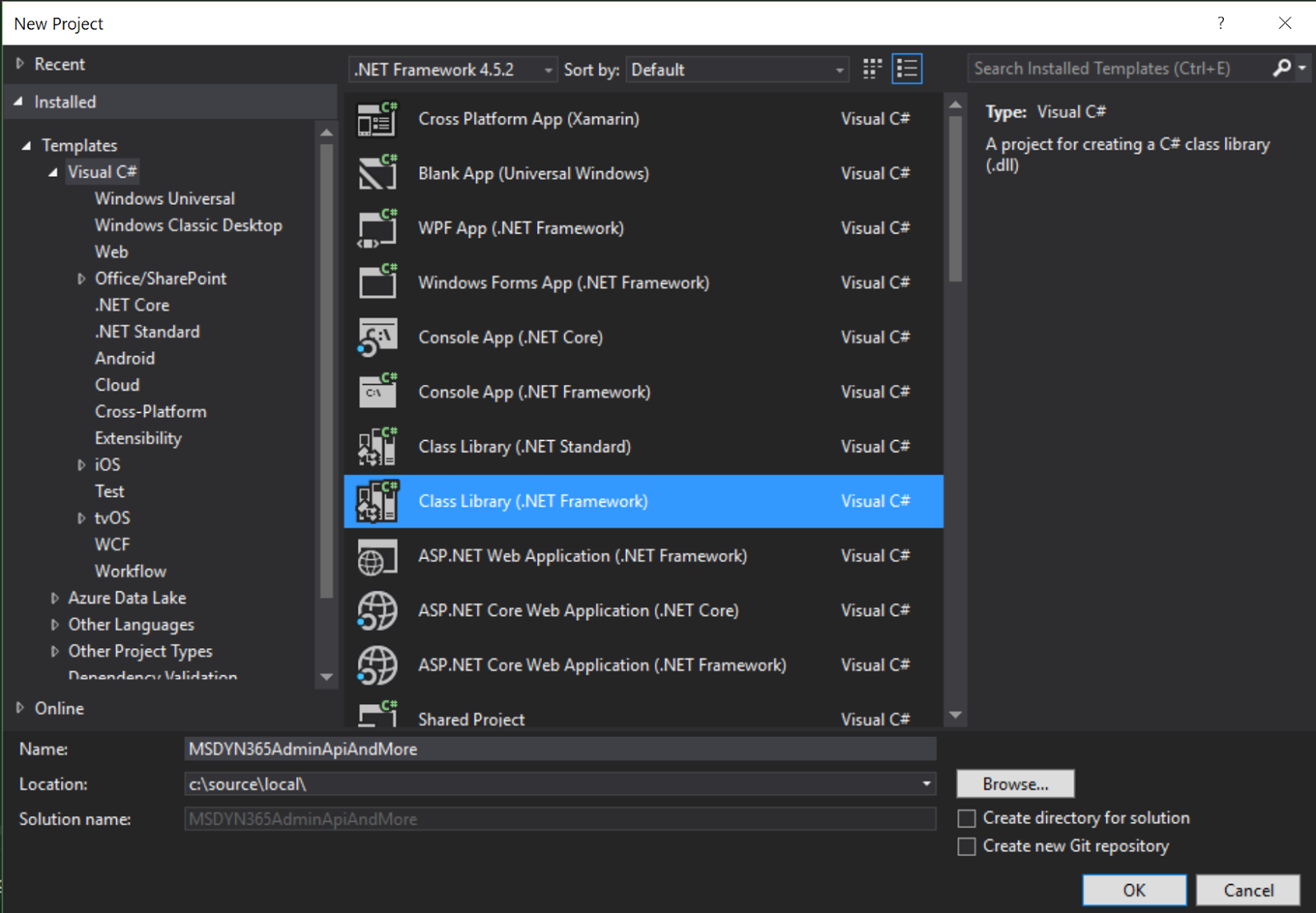The height and width of the screenshot is (913, 1316).
Task: Expand the Recent section
Action: click(21, 63)
